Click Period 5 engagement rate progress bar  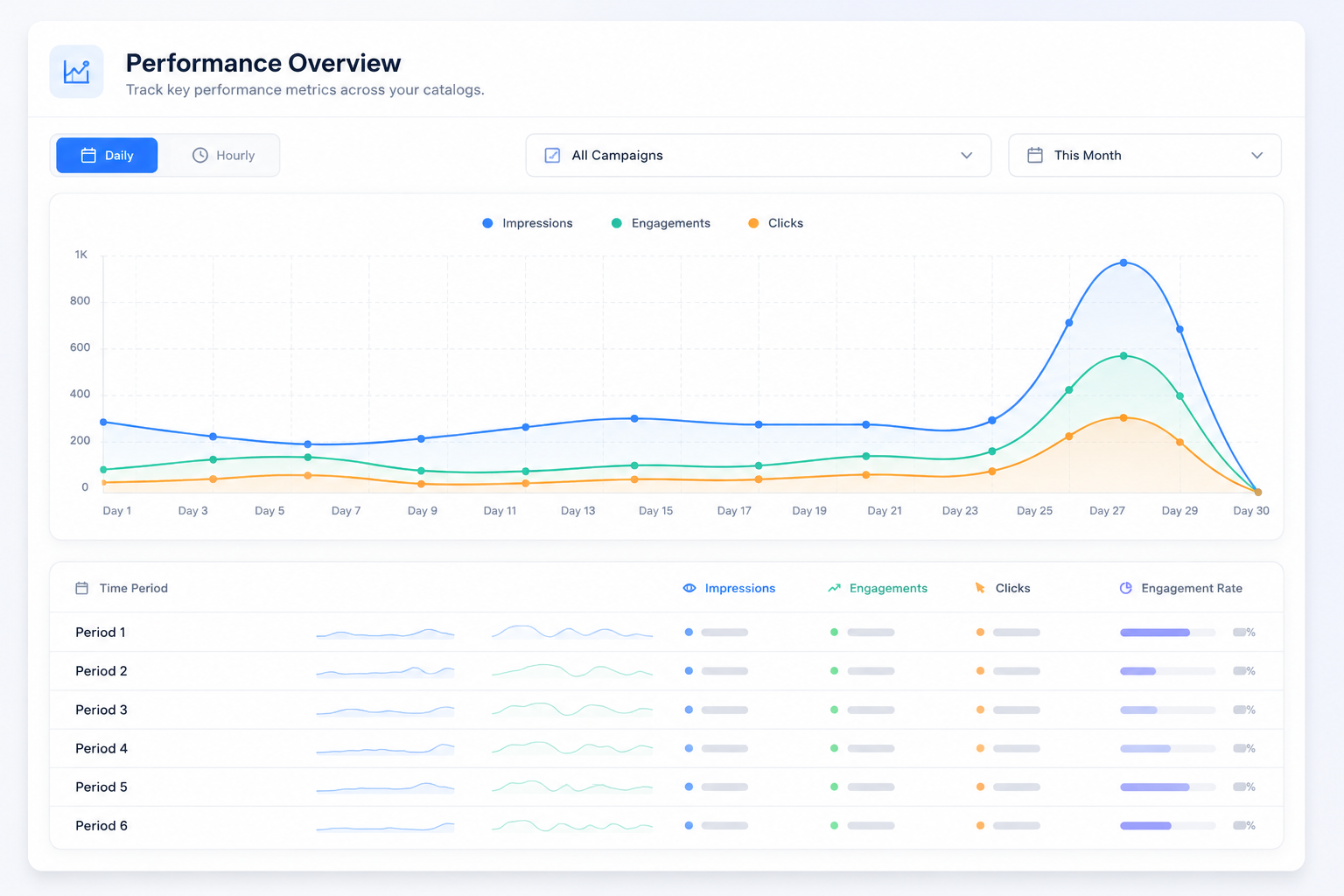click(1168, 787)
